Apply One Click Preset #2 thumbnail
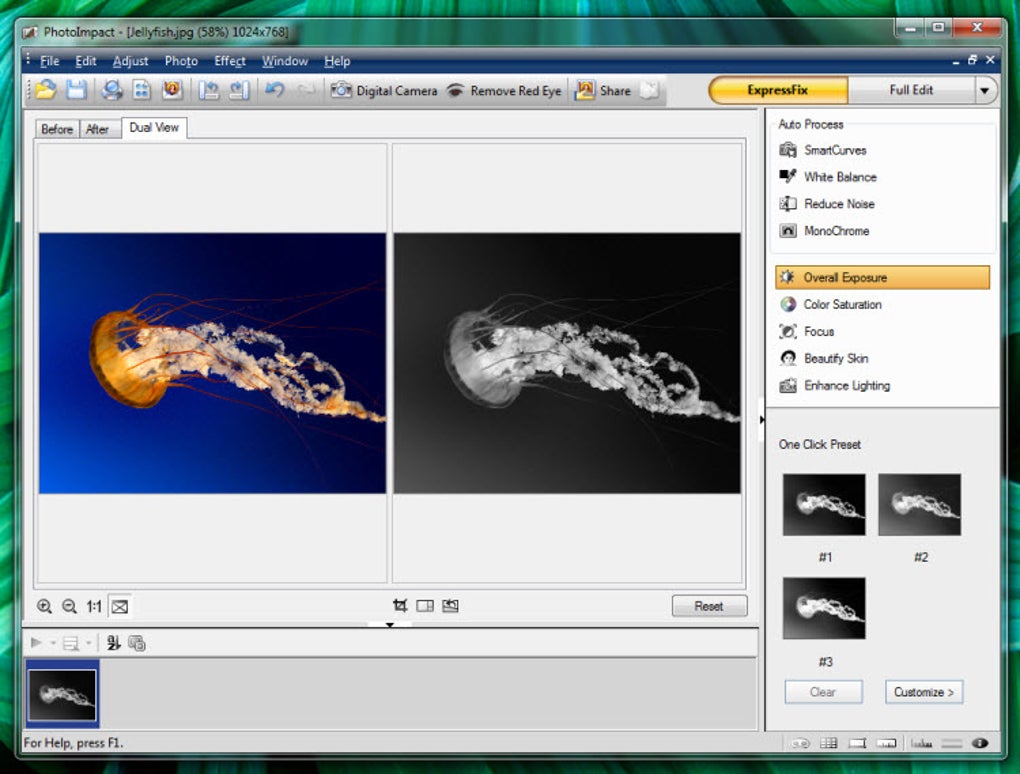This screenshot has width=1020, height=774. [919, 505]
